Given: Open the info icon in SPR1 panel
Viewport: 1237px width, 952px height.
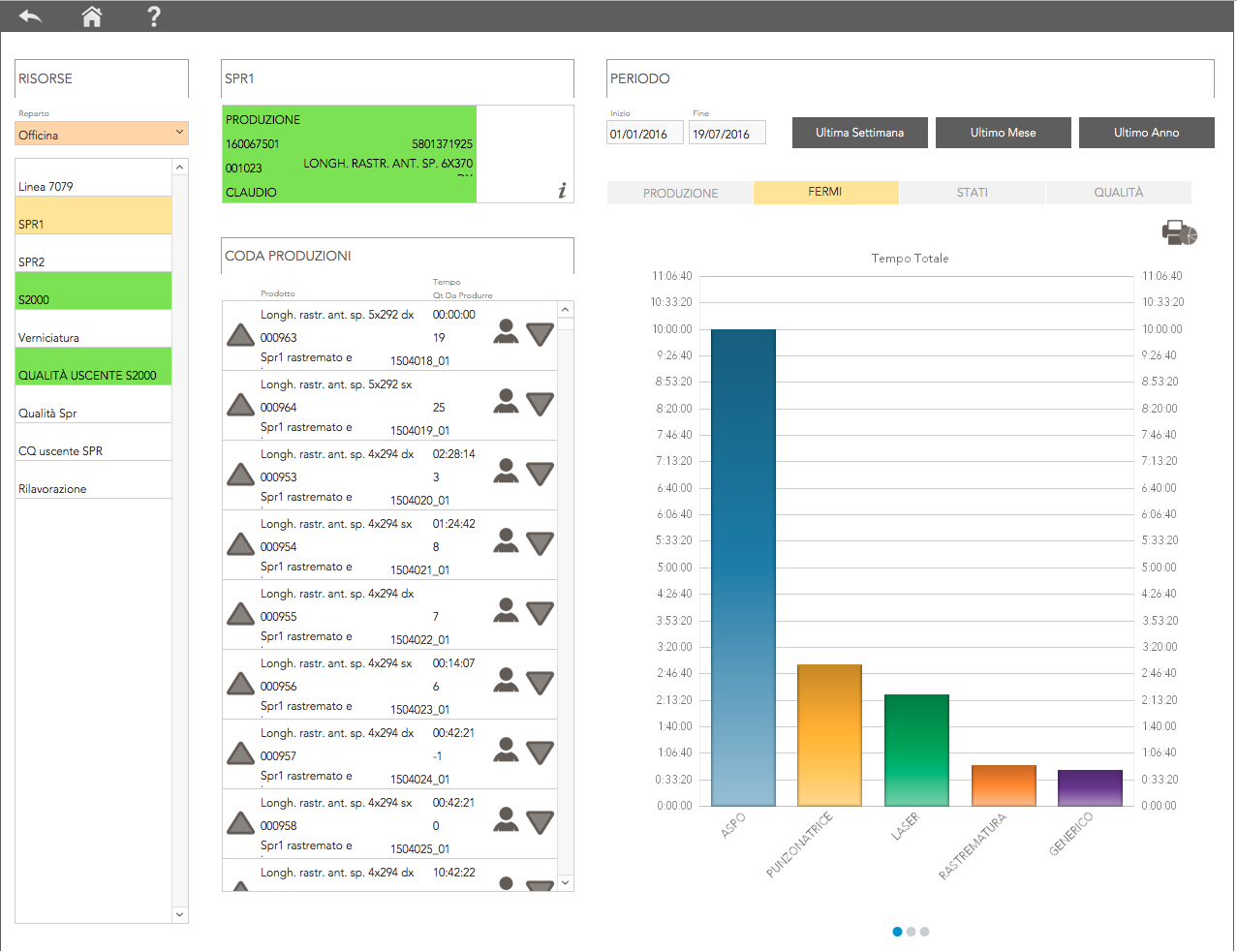Looking at the screenshot, I should (x=562, y=191).
